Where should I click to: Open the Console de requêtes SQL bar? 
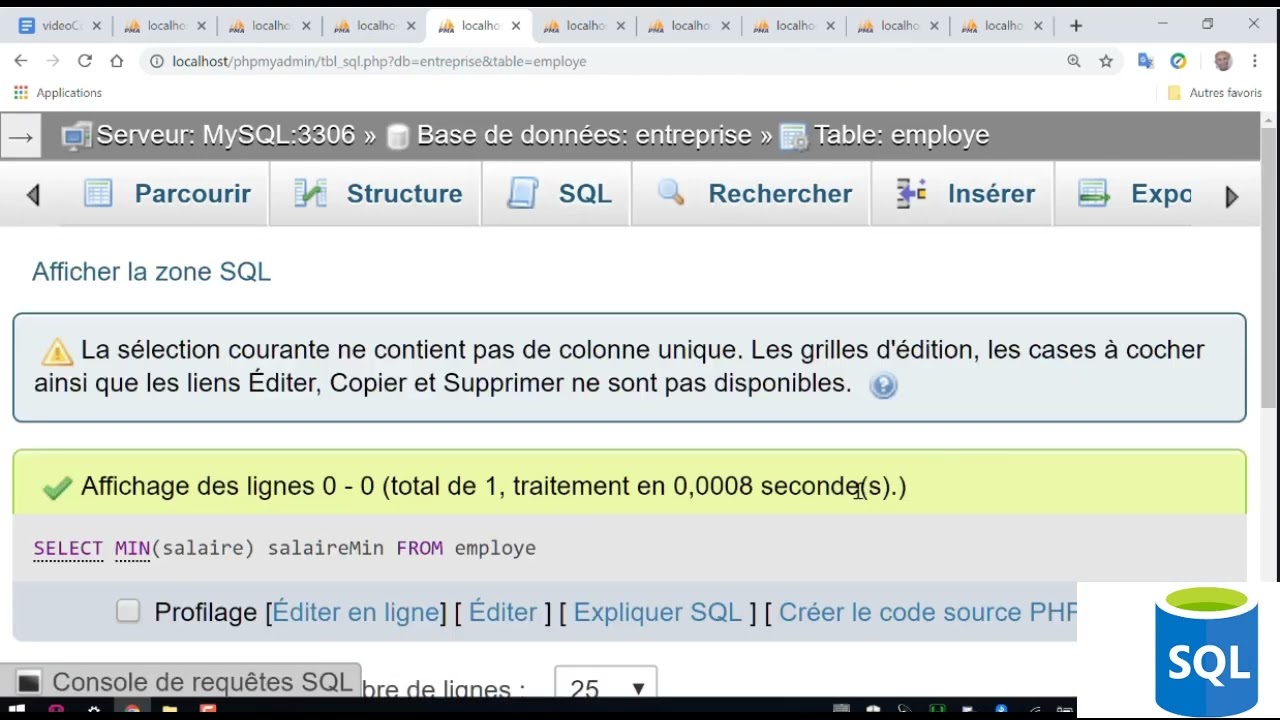(180, 682)
